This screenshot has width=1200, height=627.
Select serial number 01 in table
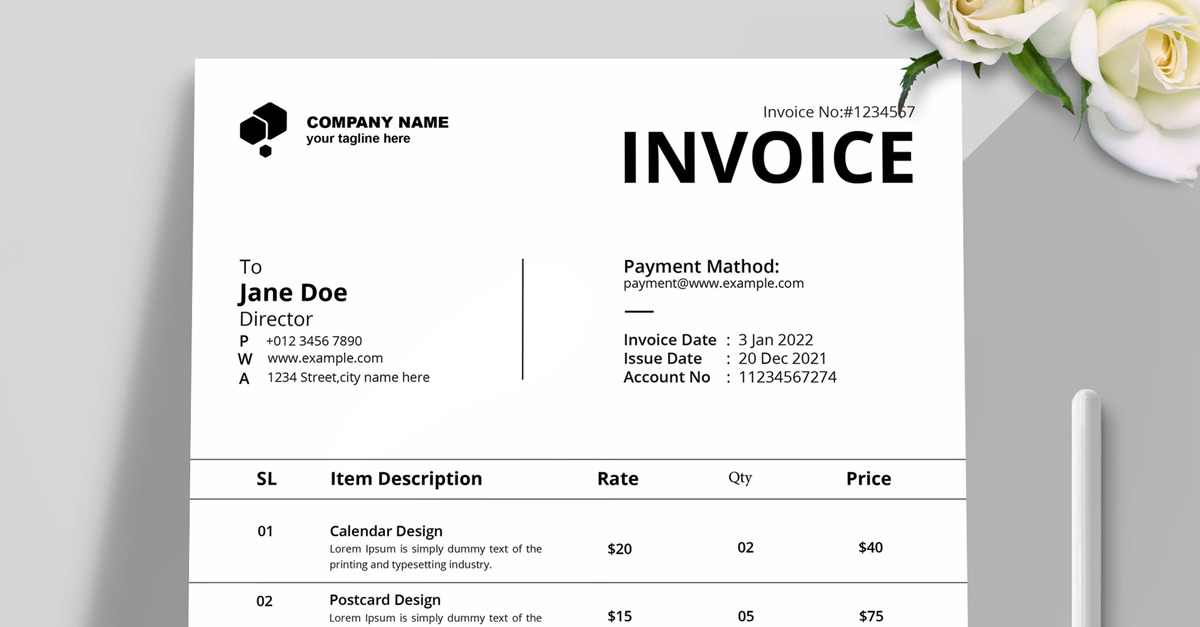pyautogui.click(x=265, y=531)
